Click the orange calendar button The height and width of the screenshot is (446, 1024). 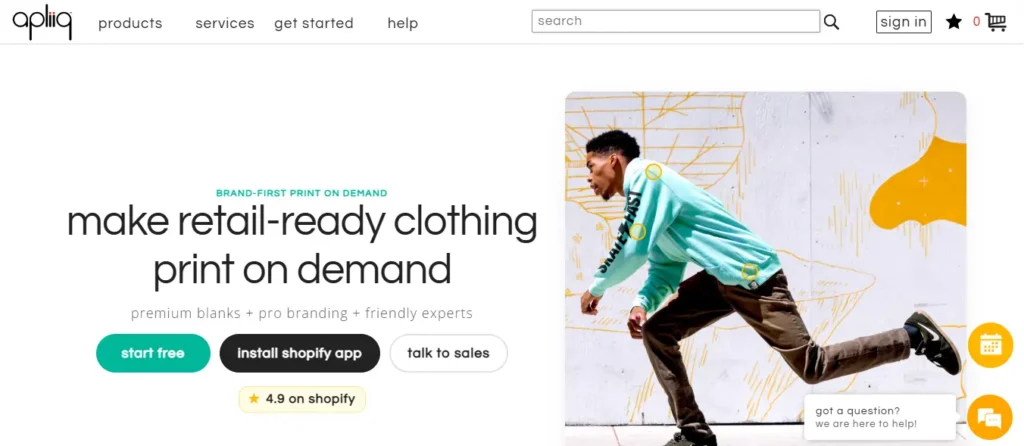[x=990, y=345]
